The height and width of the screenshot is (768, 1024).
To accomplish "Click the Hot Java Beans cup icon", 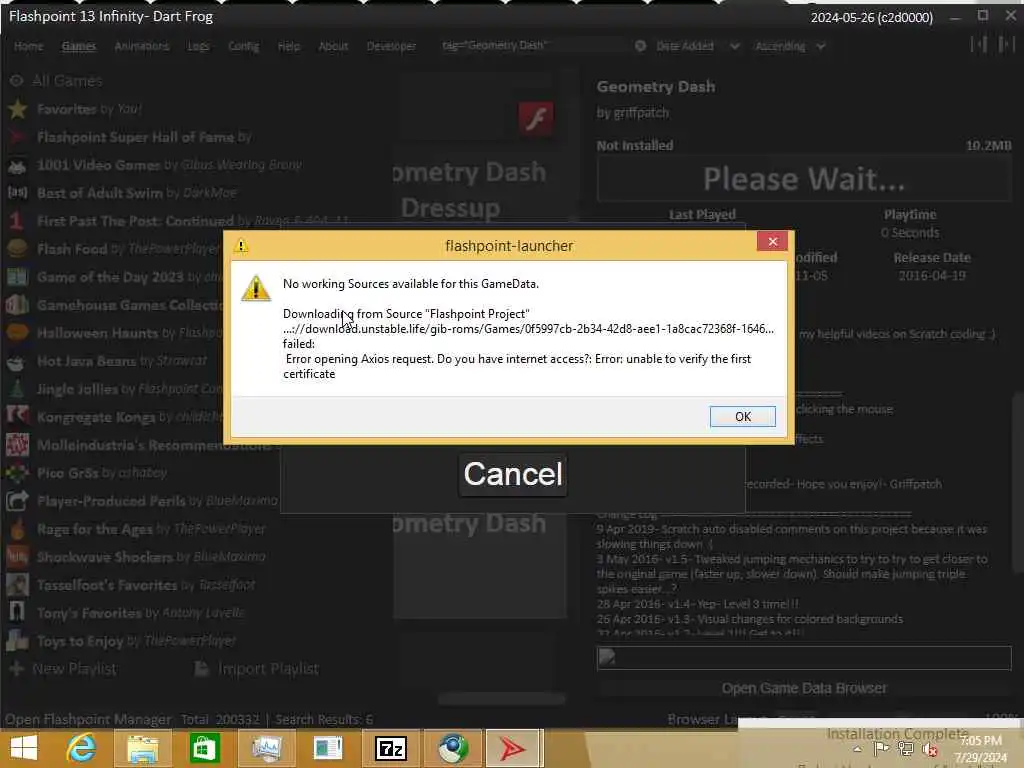I will tap(17, 361).
